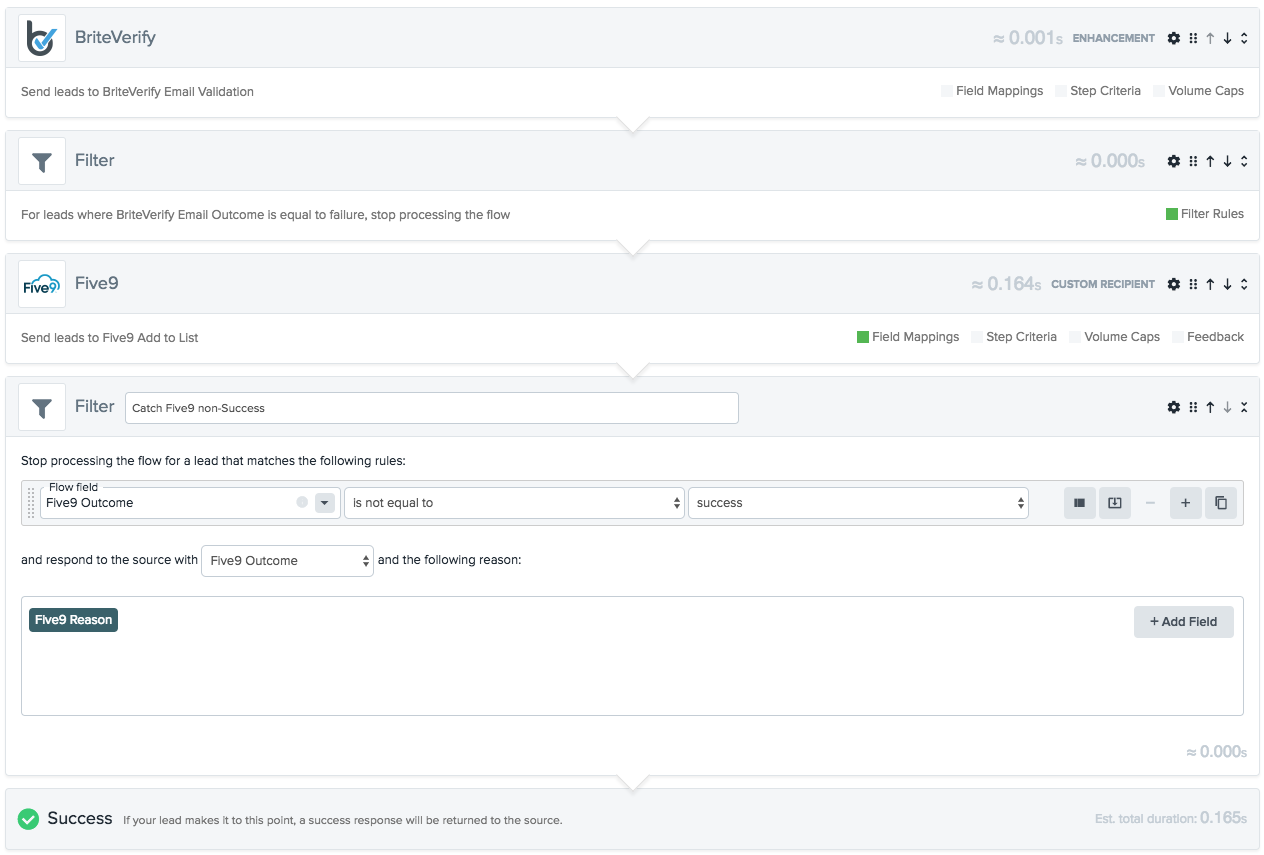Viewport: 1264px width, 855px height.
Task: Open Five9 Feedback settings
Action: pos(1208,337)
